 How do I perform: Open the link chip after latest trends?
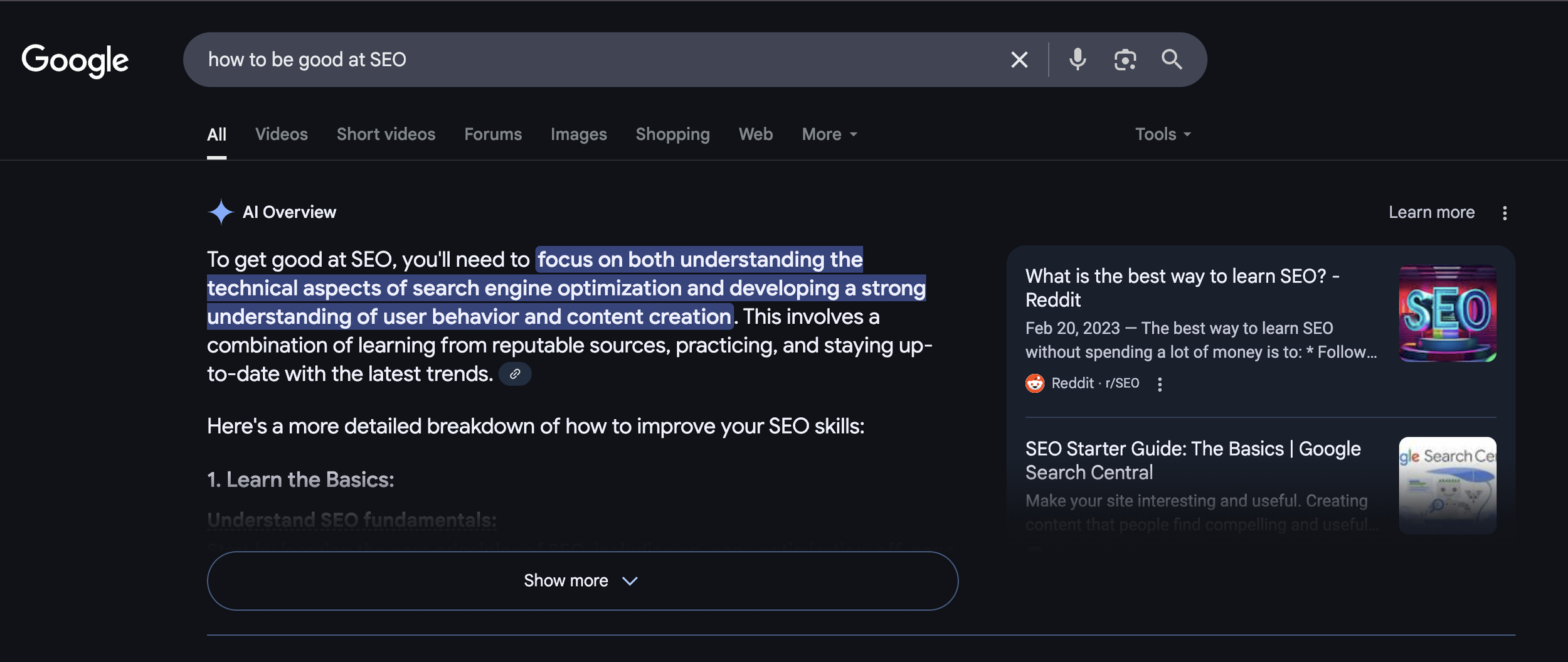(x=515, y=374)
